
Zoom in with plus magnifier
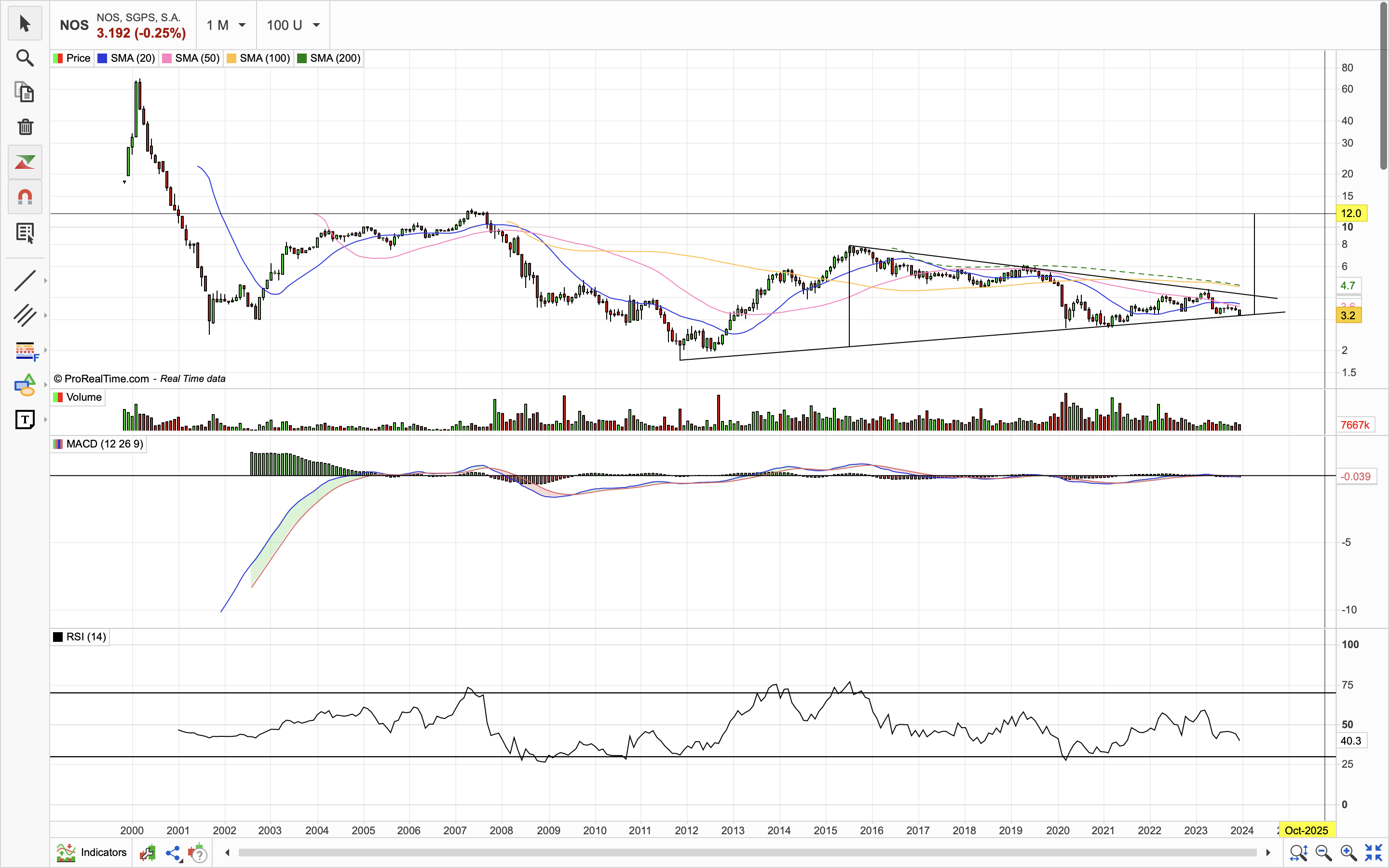pyautogui.click(x=1348, y=853)
